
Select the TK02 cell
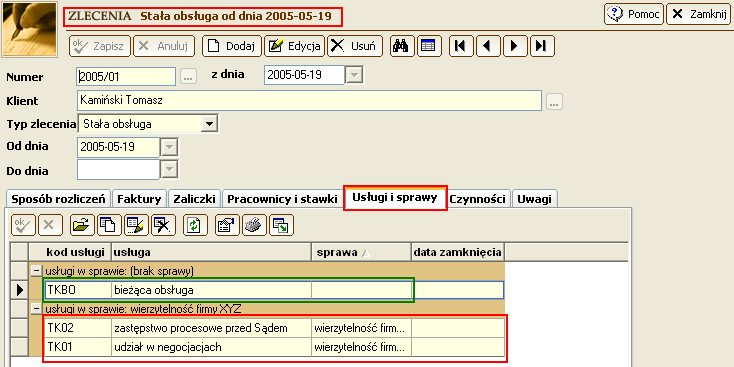pos(78,328)
